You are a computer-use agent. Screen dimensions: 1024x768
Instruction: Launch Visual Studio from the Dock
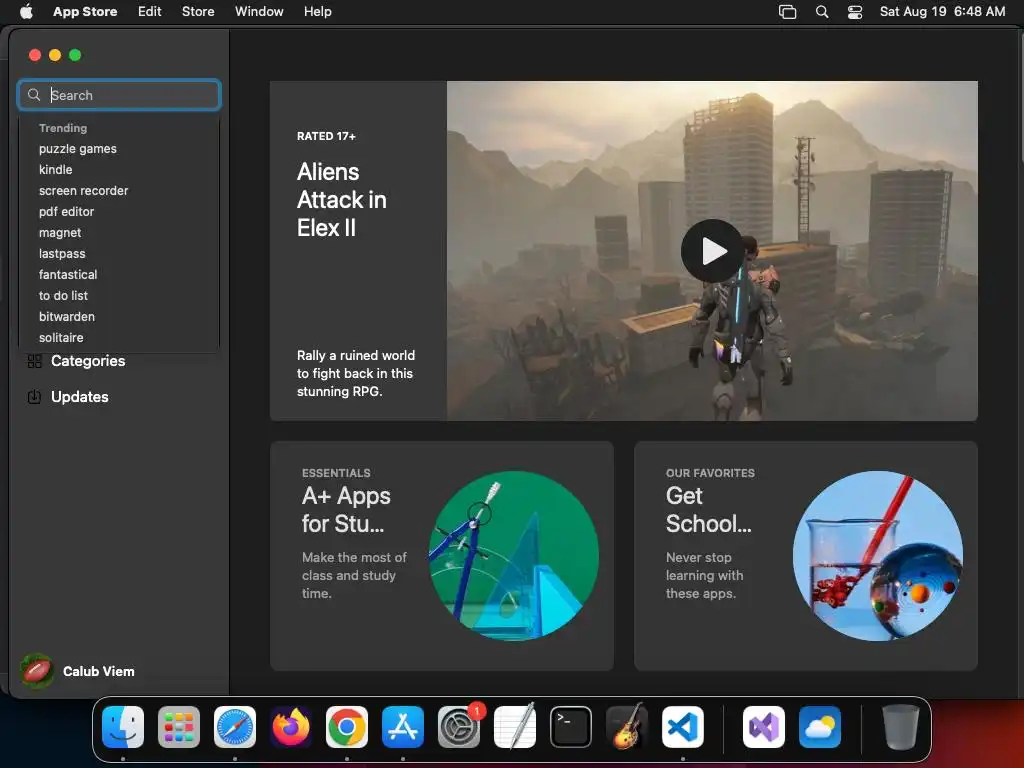[x=763, y=727]
